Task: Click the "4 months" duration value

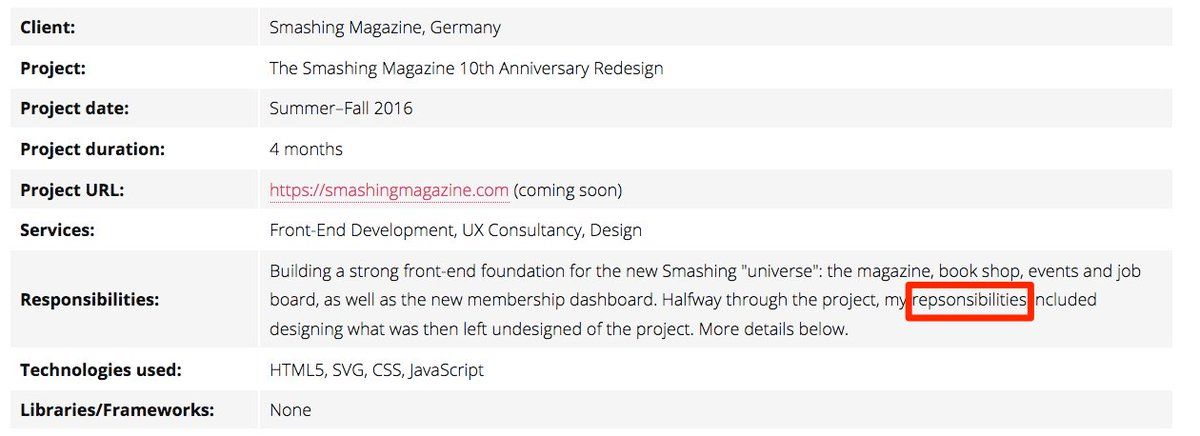Action: point(306,149)
